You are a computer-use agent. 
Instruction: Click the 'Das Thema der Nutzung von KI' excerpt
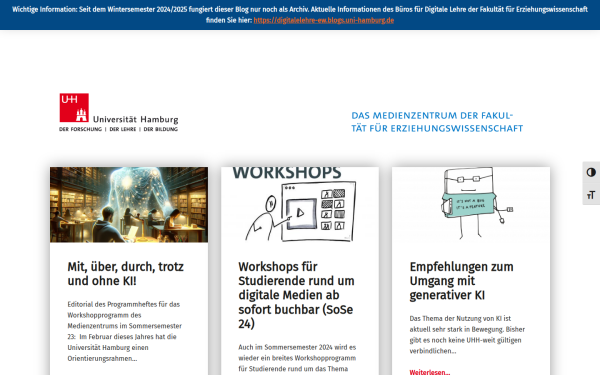pyautogui.click(x=467, y=334)
